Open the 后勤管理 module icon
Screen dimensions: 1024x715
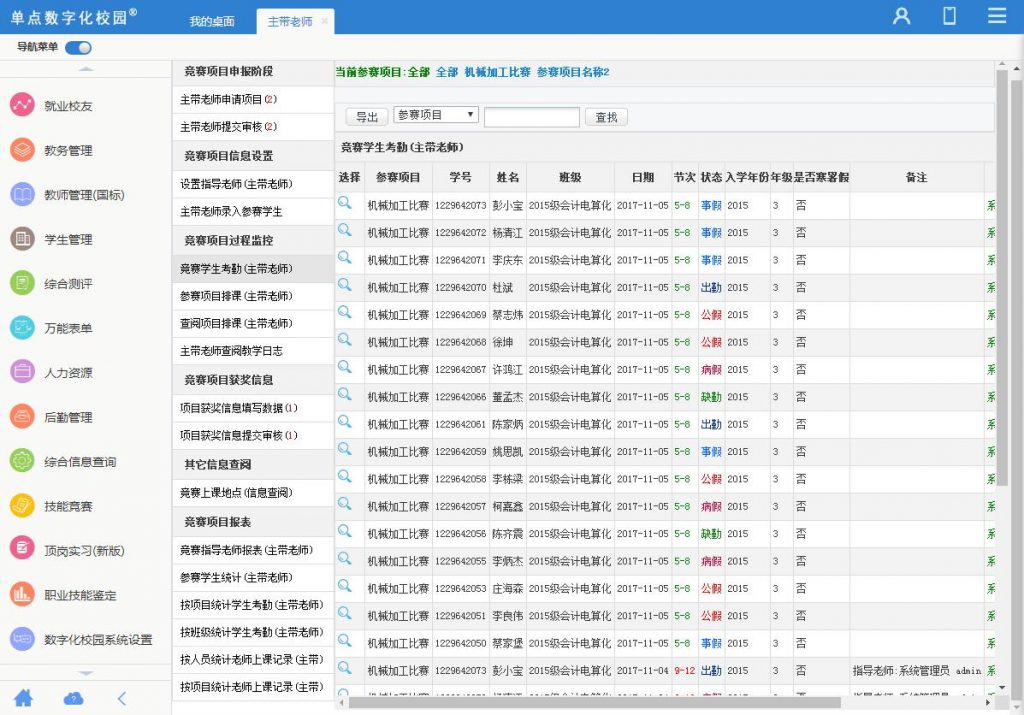pos(22,416)
